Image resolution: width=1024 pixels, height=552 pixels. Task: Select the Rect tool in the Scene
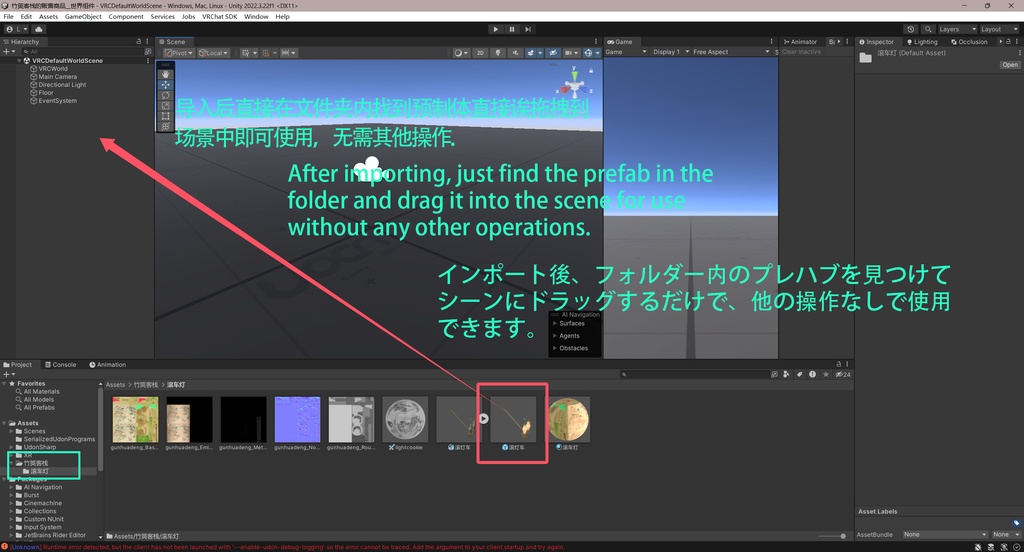tap(165, 116)
